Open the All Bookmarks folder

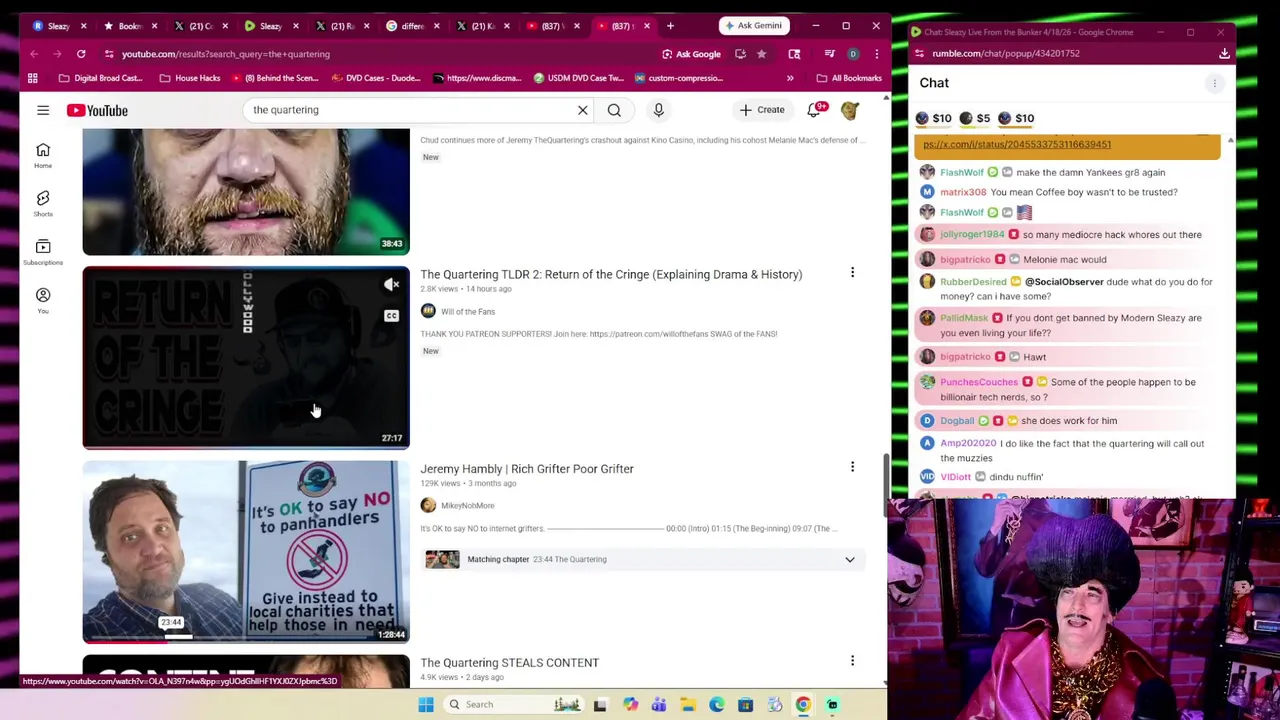[x=849, y=78]
